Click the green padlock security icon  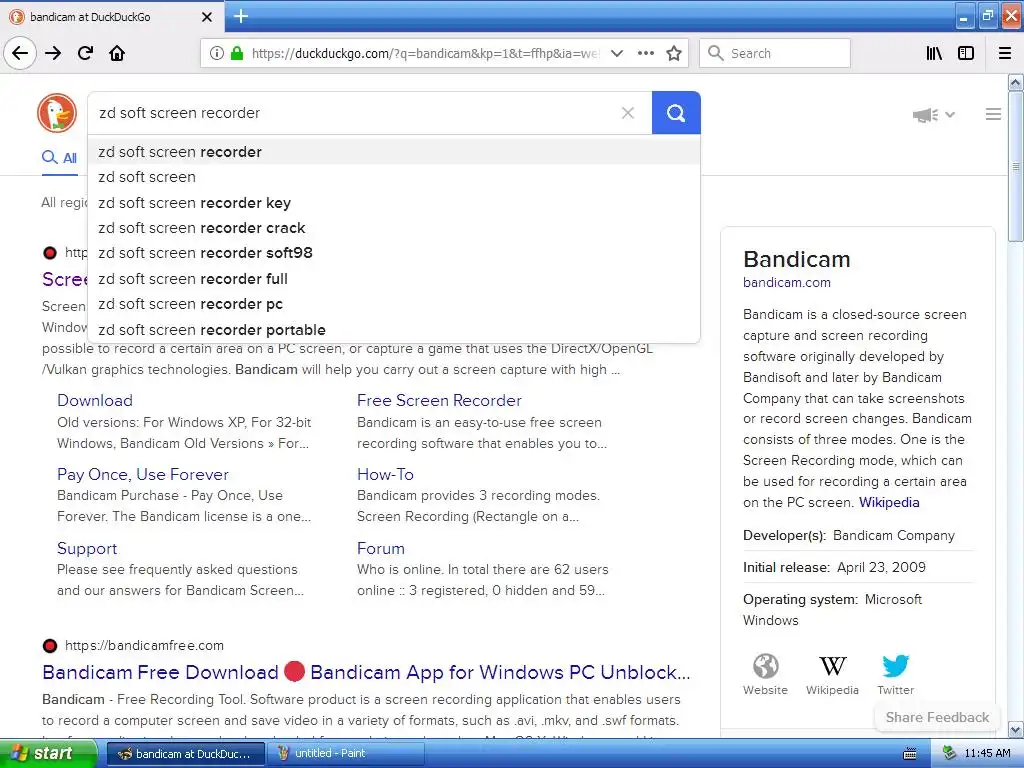[236, 53]
